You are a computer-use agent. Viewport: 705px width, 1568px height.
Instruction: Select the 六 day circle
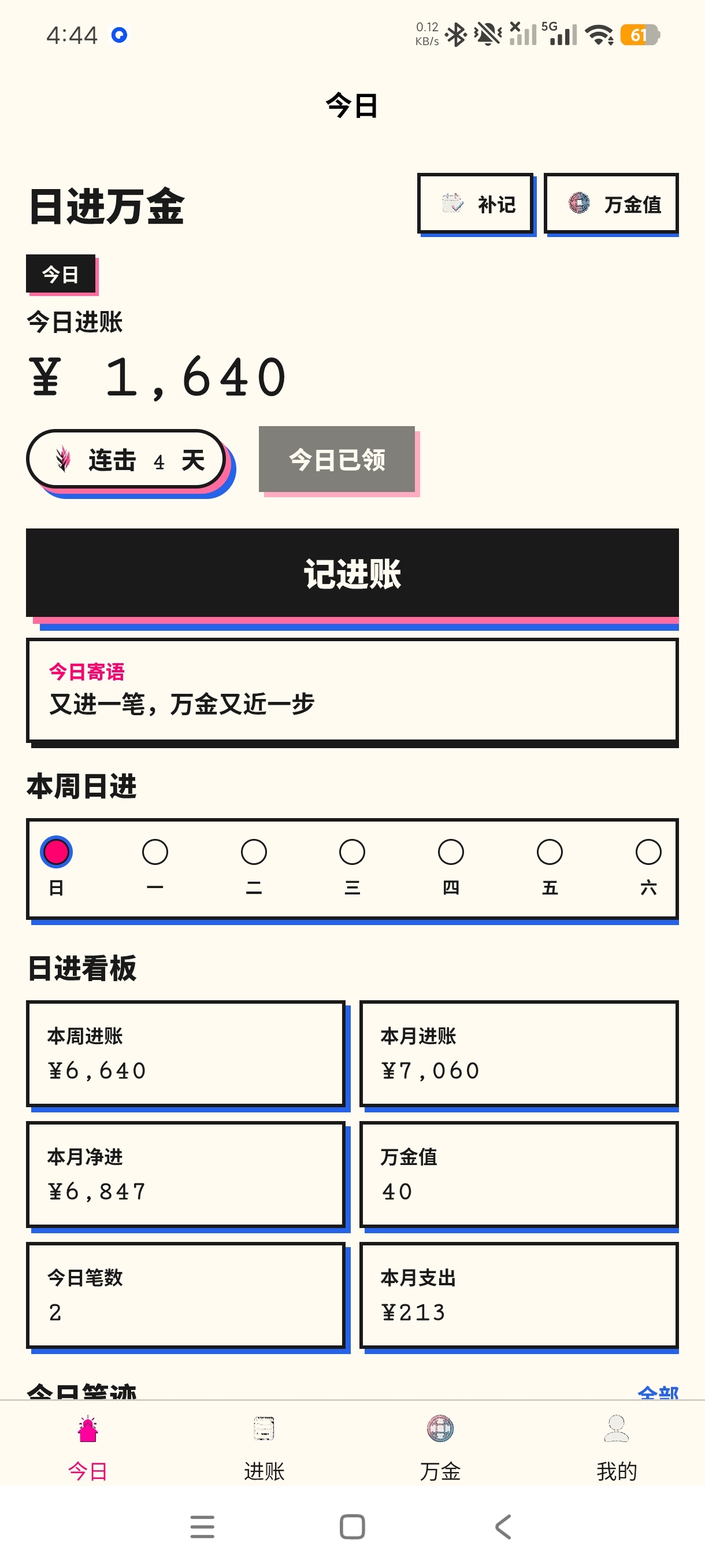[648, 852]
